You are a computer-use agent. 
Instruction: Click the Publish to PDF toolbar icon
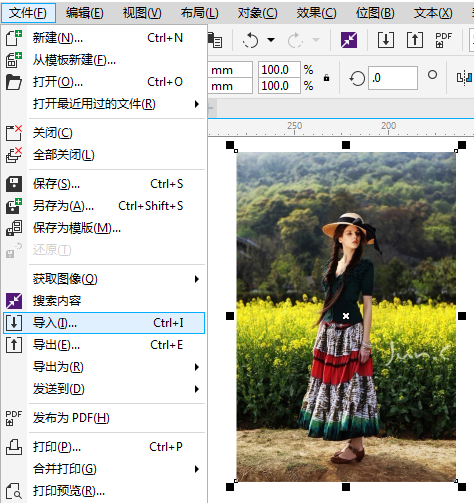click(443, 40)
